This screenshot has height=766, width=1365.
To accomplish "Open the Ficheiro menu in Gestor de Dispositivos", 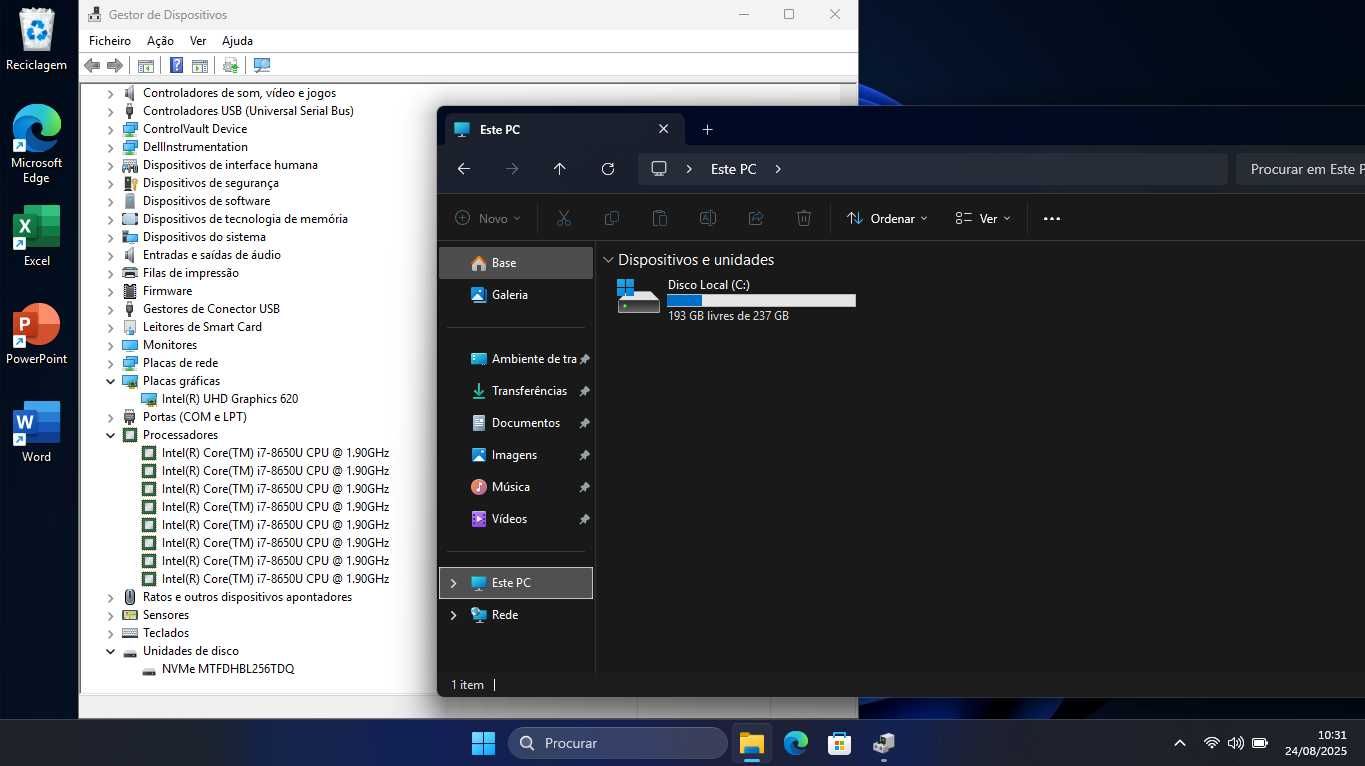I will [110, 41].
